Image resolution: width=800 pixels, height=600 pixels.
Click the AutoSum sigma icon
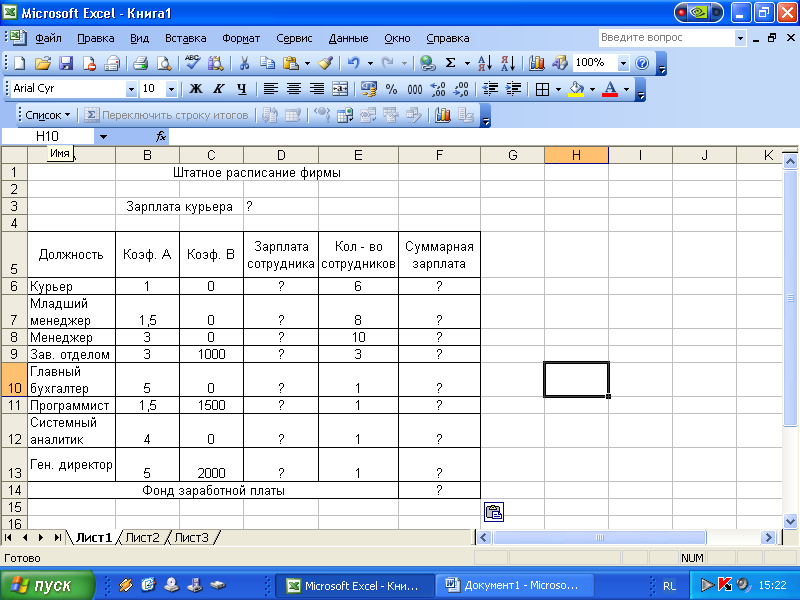(x=451, y=63)
